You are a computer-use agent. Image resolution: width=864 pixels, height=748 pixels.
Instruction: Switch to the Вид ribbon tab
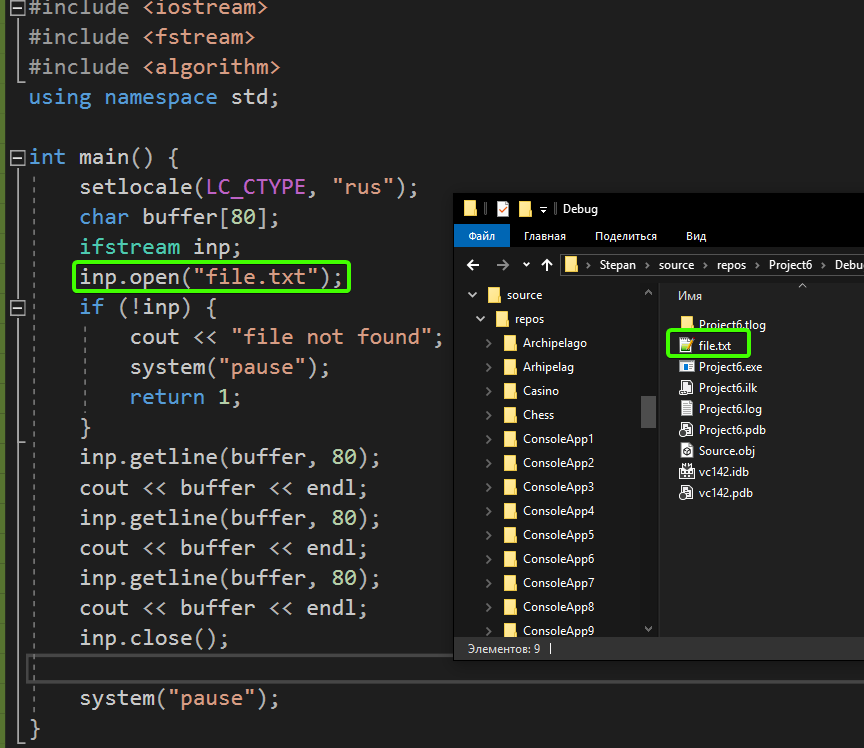[696, 237]
